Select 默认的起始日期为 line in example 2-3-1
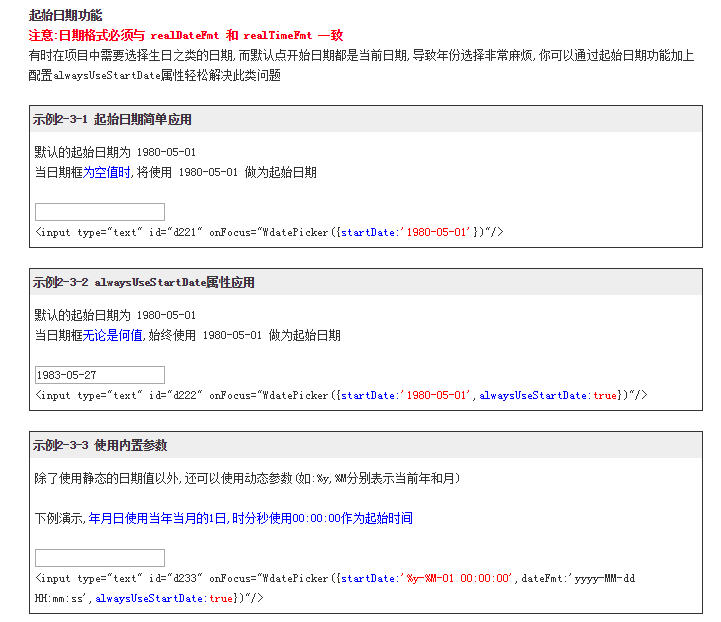721x622 pixels. pos(115,152)
